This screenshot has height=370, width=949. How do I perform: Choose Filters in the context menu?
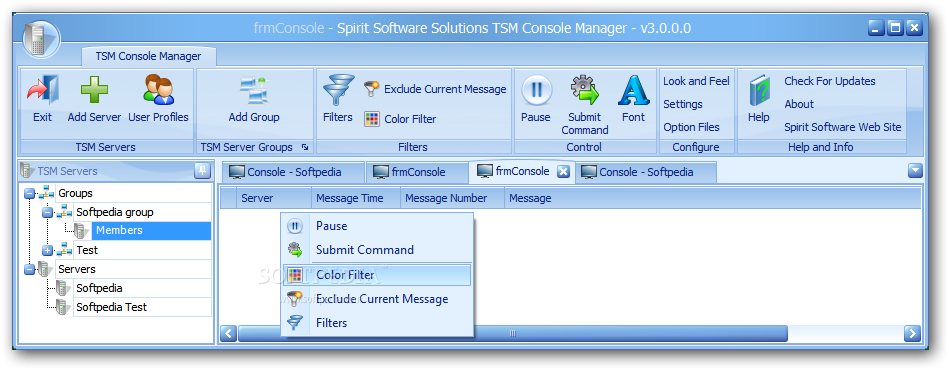tap(377, 323)
